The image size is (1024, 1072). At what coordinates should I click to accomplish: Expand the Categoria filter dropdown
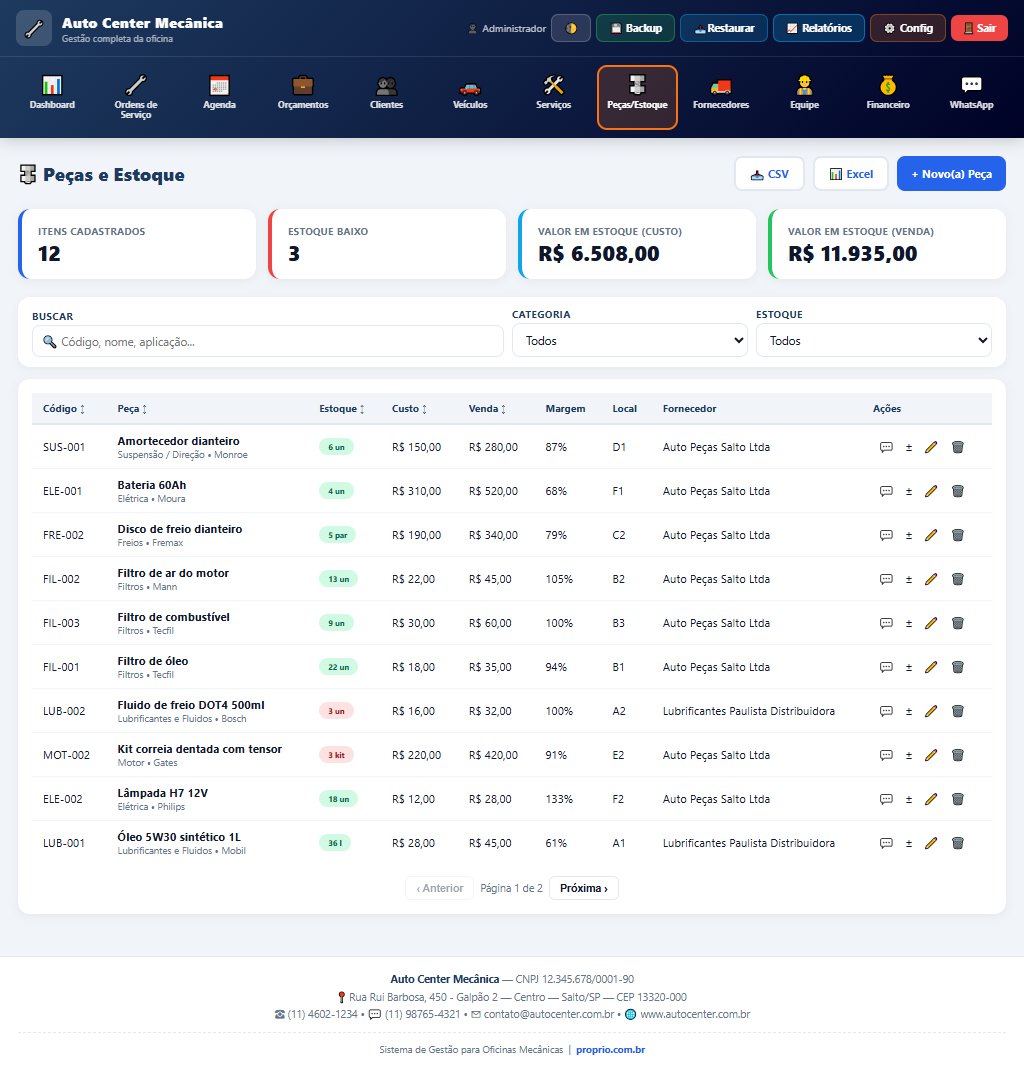pos(630,340)
